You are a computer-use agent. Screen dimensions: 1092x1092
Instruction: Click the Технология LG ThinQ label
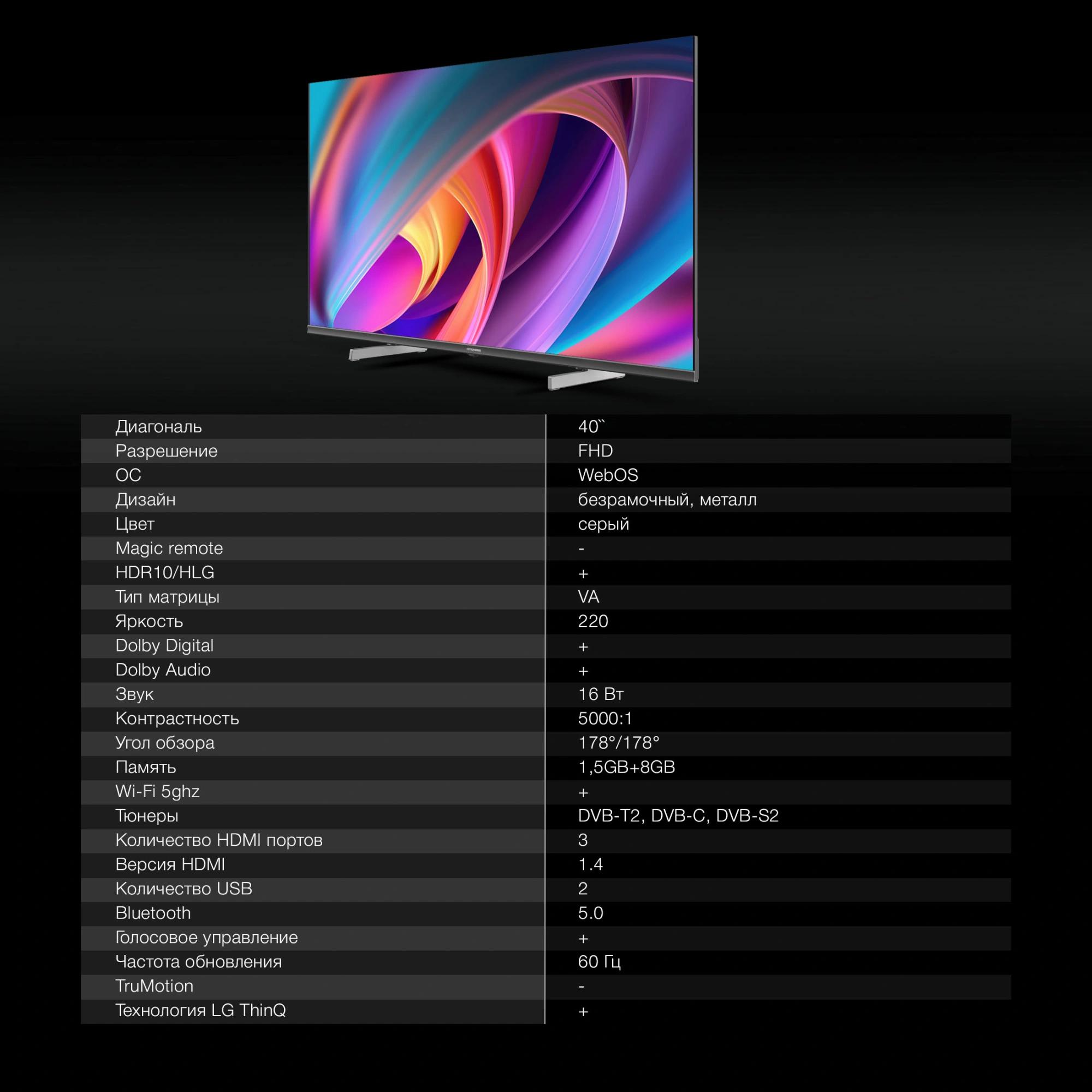click(200, 1011)
